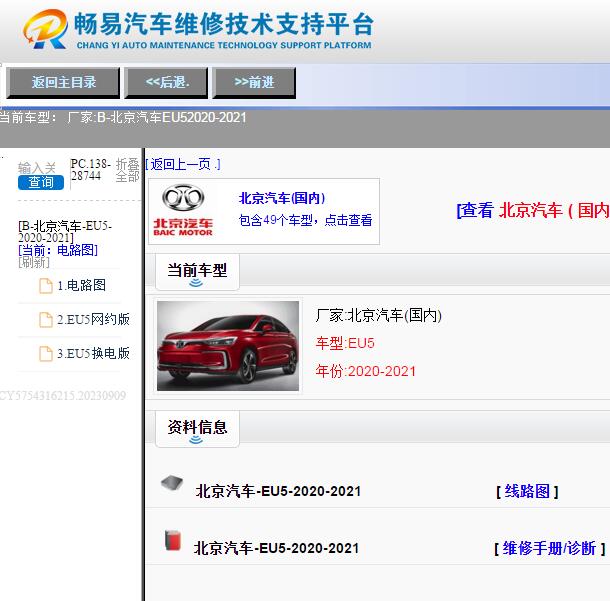Click the BAIC Motor brand logo

183,210
